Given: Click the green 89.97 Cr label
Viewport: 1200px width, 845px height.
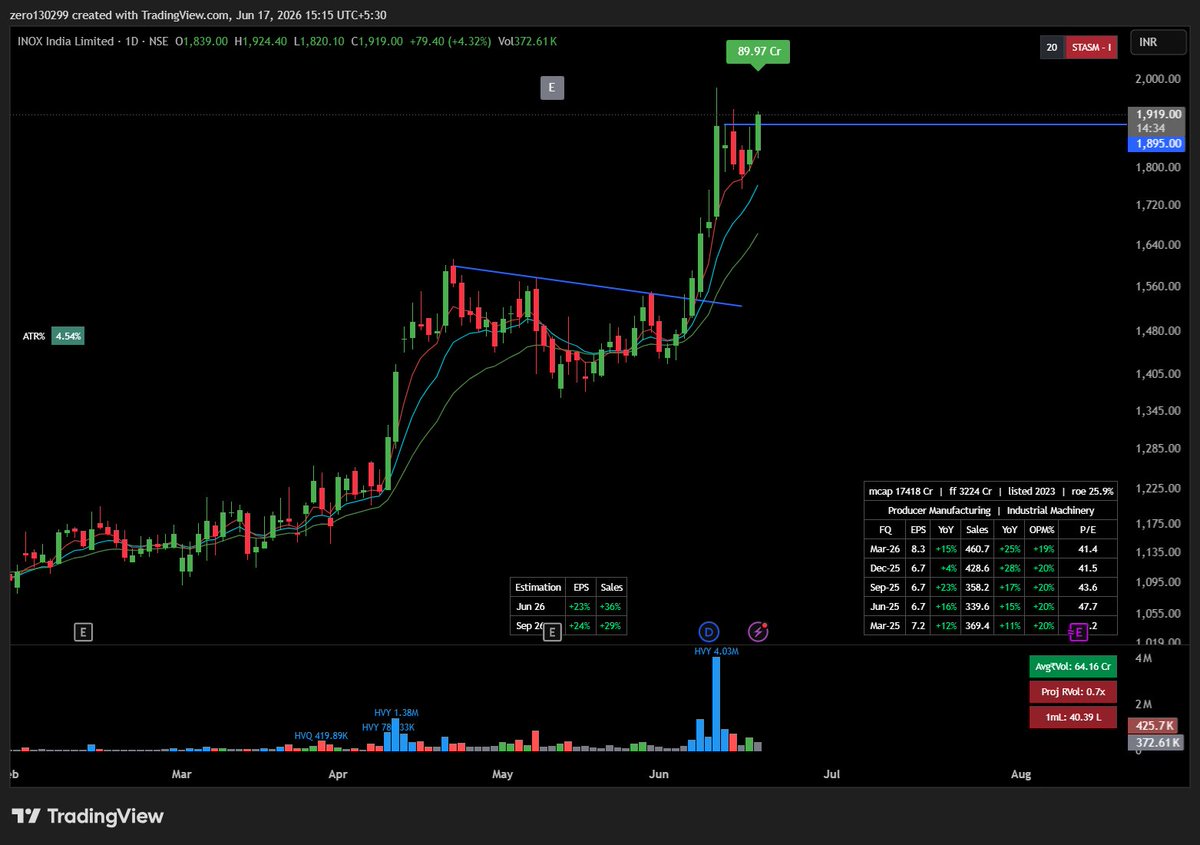Looking at the screenshot, I should (758, 52).
